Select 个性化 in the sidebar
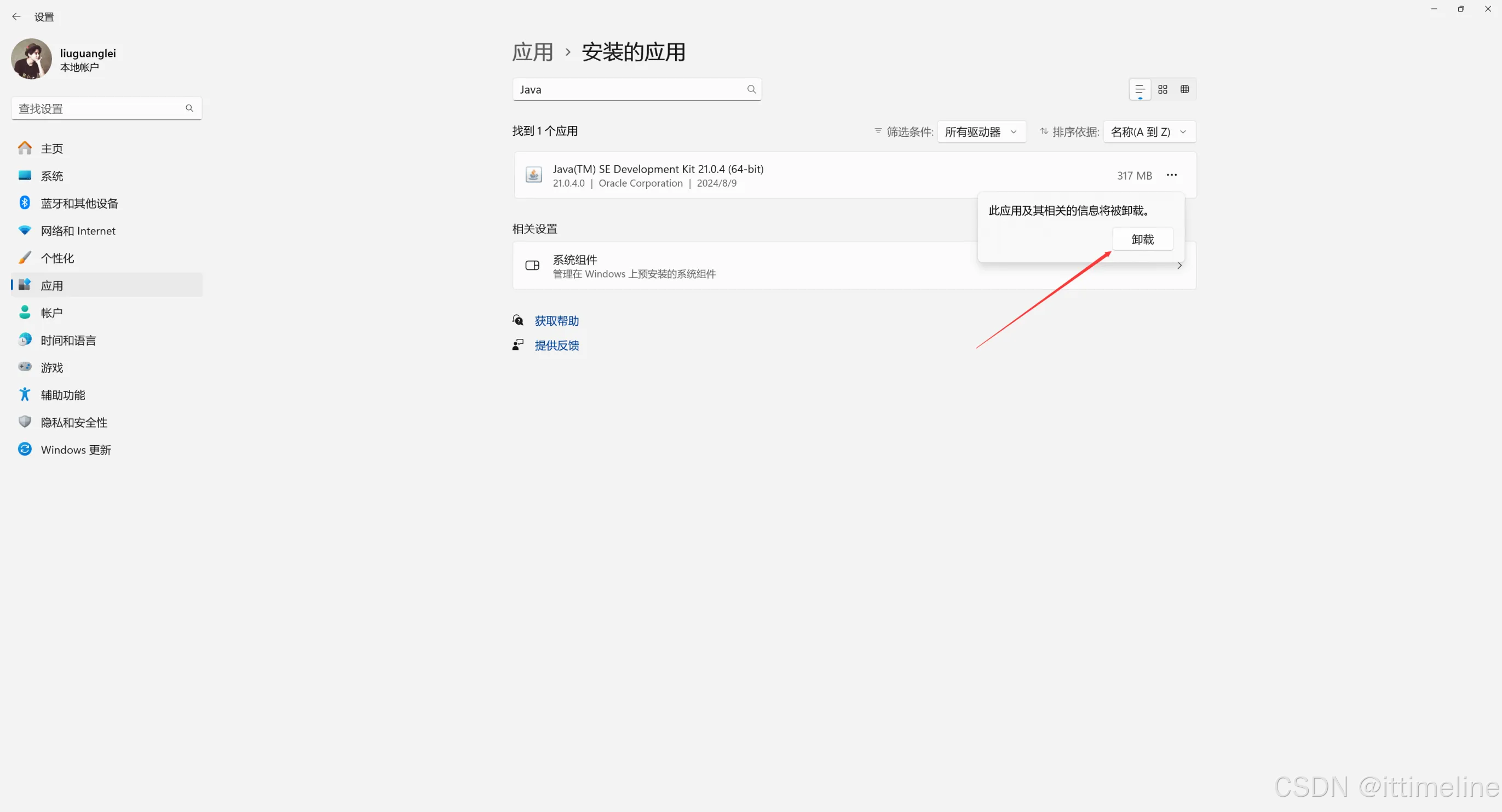1502x812 pixels. [x=57, y=258]
